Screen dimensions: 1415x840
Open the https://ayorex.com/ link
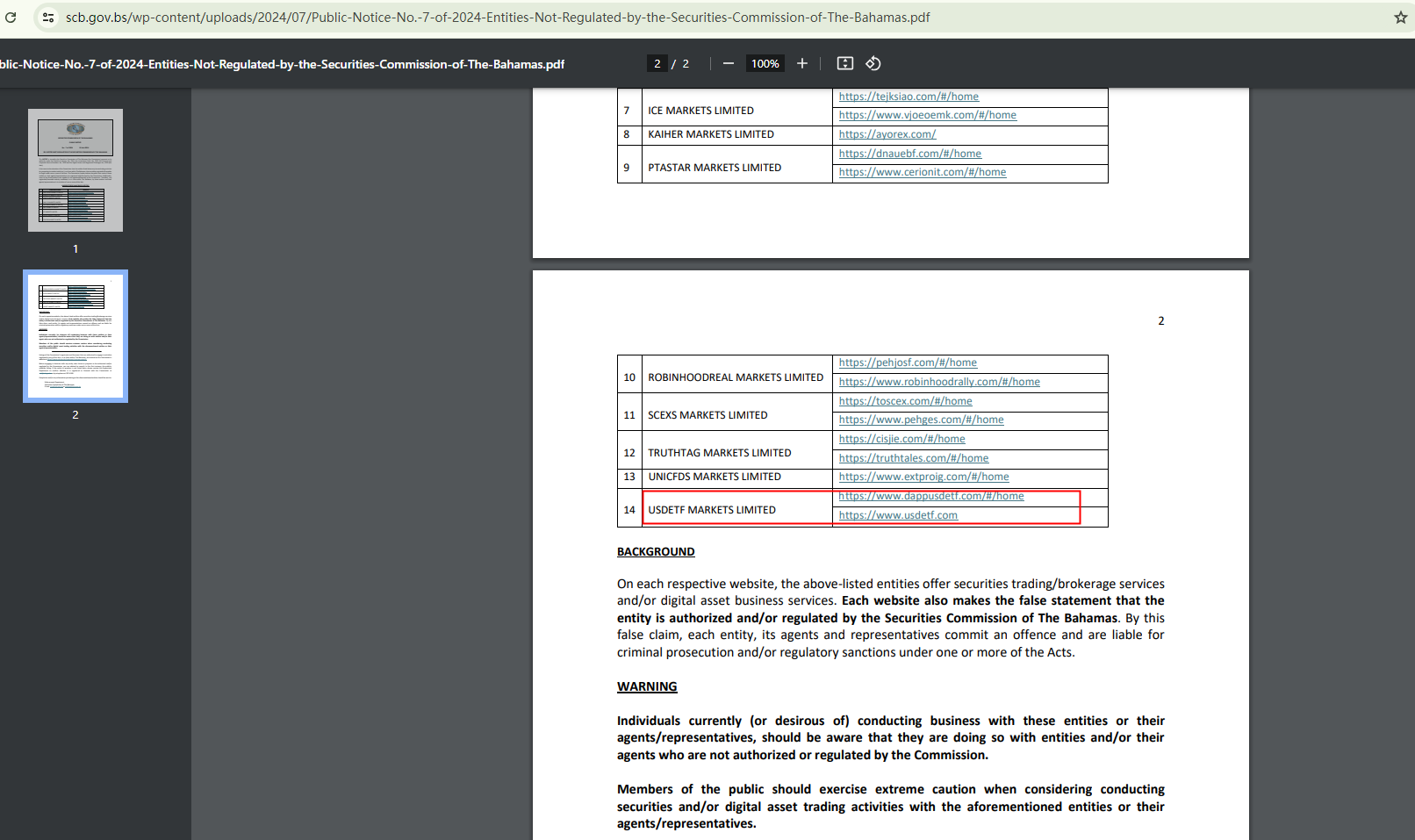[887, 134]
